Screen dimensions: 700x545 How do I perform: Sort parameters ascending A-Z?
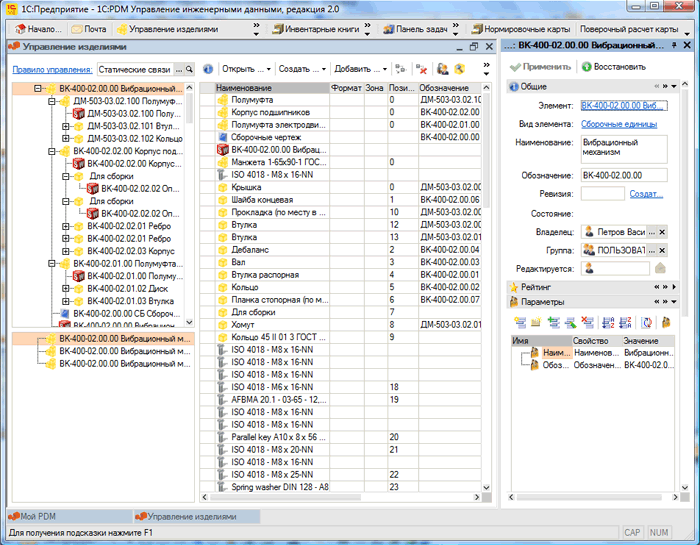608,322
